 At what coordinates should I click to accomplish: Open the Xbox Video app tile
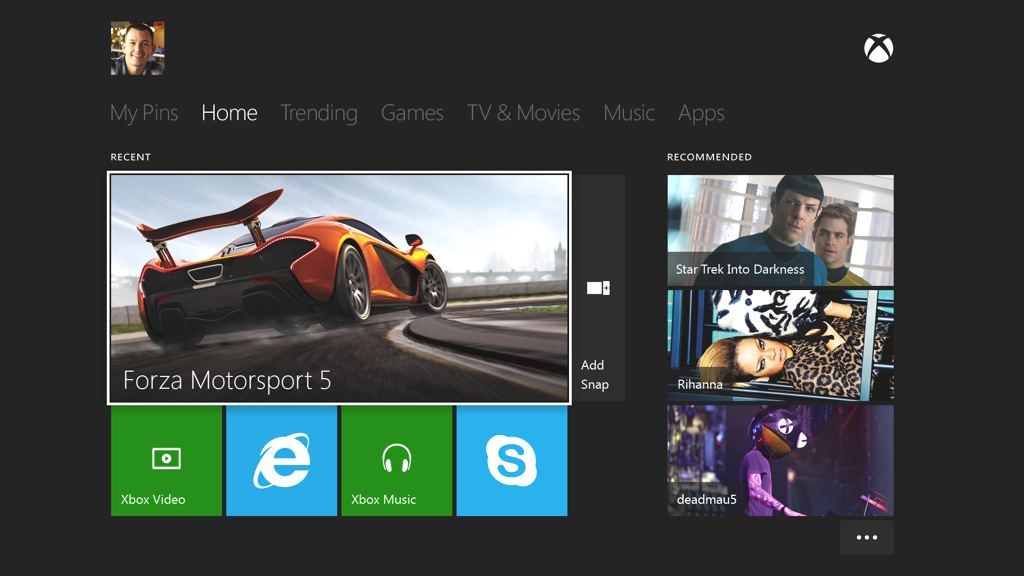[x=166, y=461]
